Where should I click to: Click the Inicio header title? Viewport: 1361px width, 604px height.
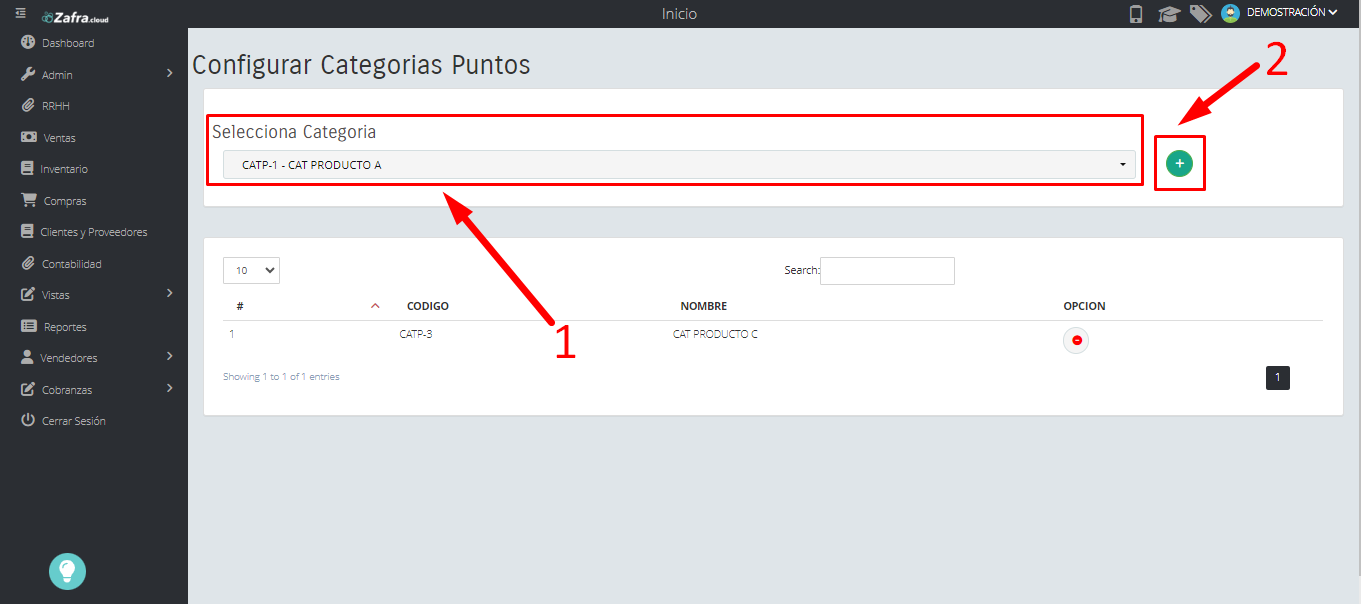click(x=679, y=14)
